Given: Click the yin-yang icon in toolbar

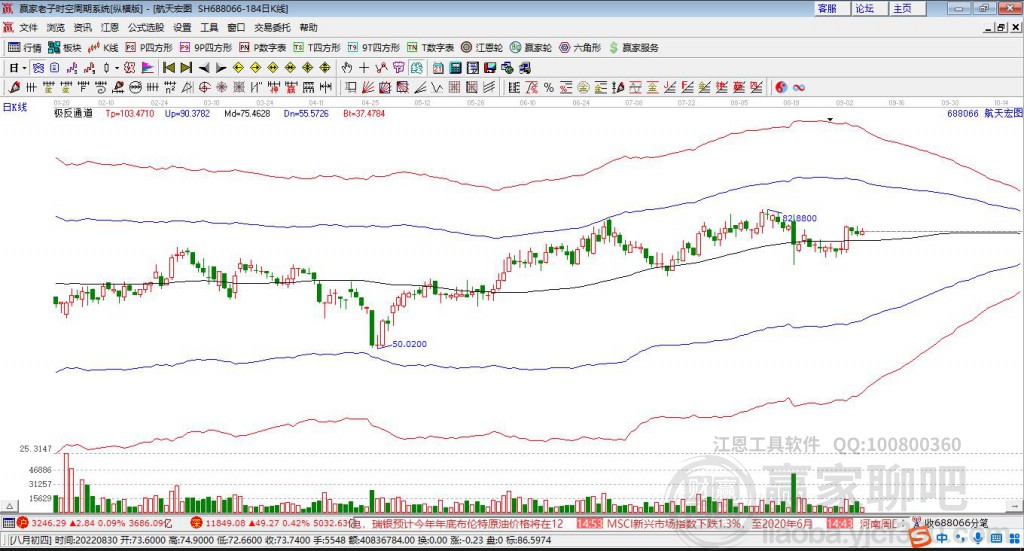Looking at the screenshot, I should (781, 87).
